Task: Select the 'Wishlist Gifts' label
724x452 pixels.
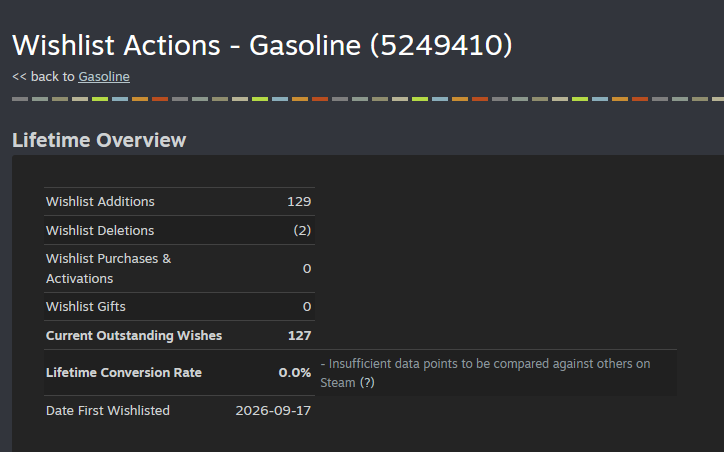Action: point(86,307)
